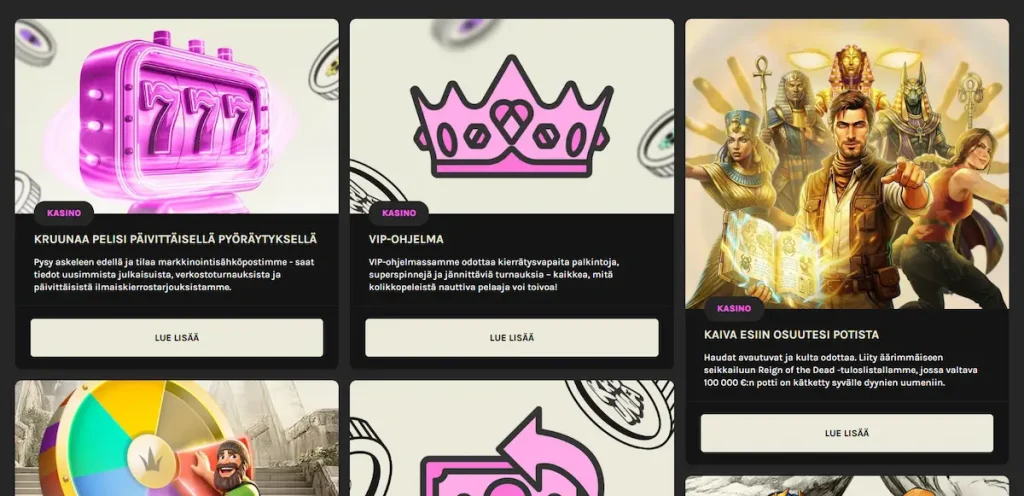Select Lue lisää for Kaiva esiin osuutesi potista
Image resolution: width=1024 pixels, height=496 pixels.
tap(847, 433)
